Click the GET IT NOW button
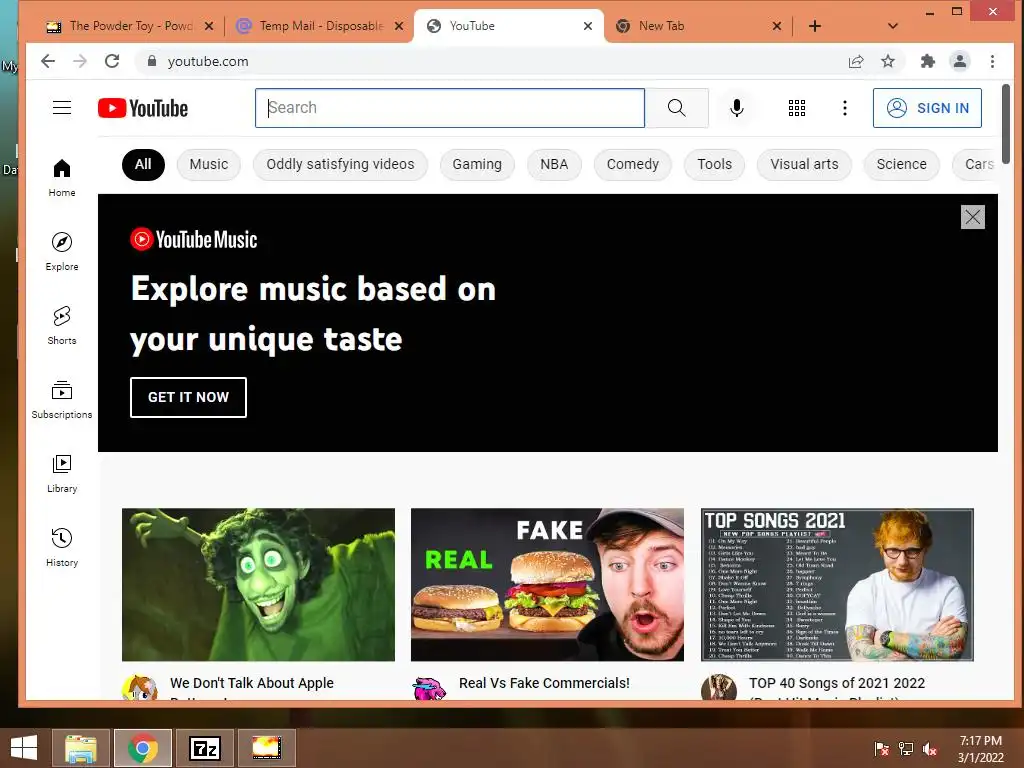The width and height of the screenshot is (1024, 768). point(188,397)
